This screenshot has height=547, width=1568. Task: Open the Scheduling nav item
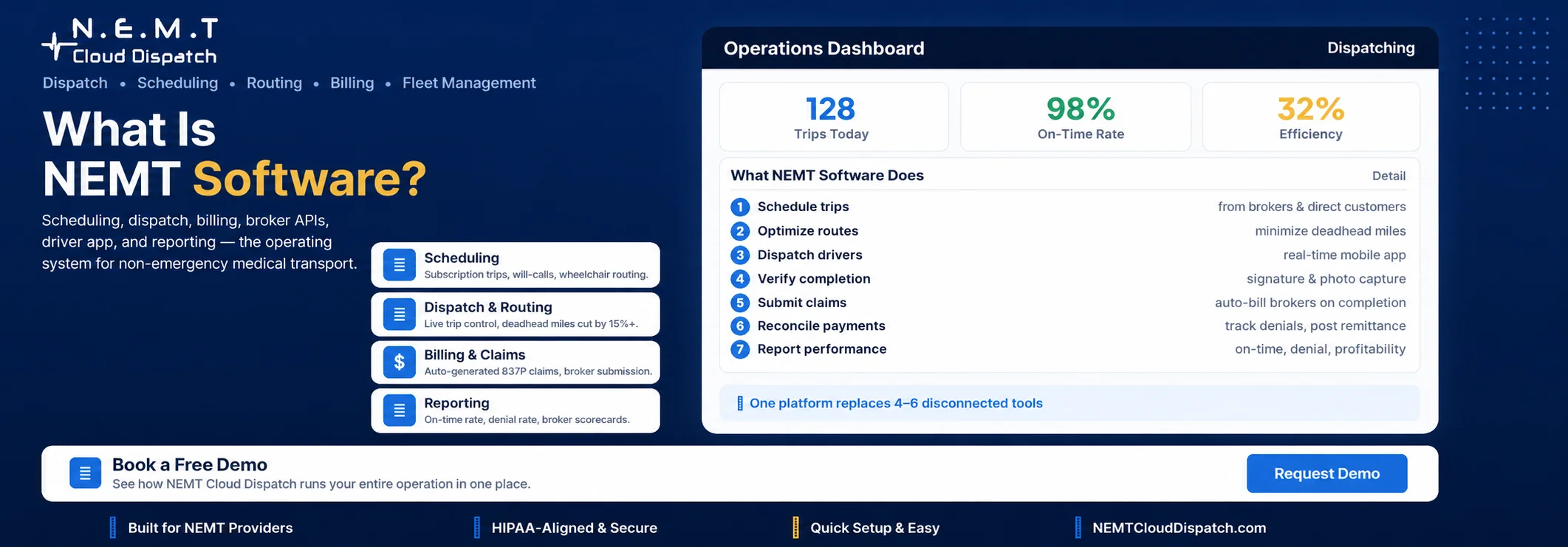(177, 83)
